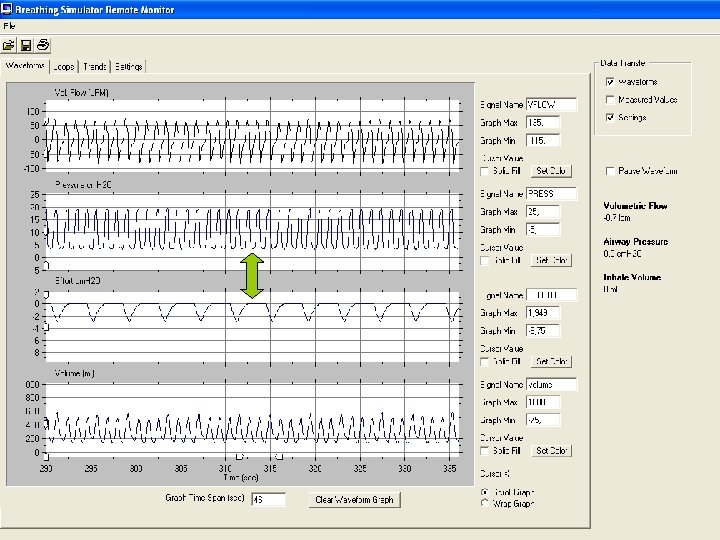Open the Settings tab
720x540 pixels.
coord(128,66)
